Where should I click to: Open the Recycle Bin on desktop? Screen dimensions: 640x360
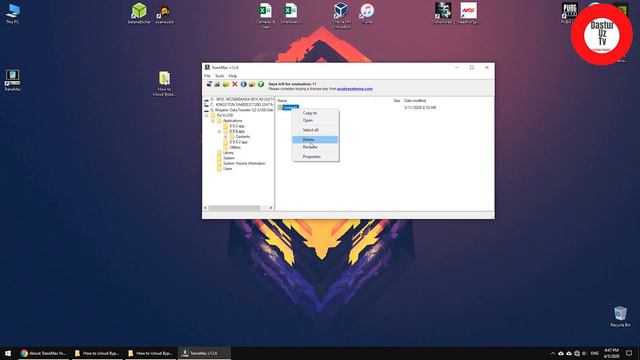(x=620, y=317)
